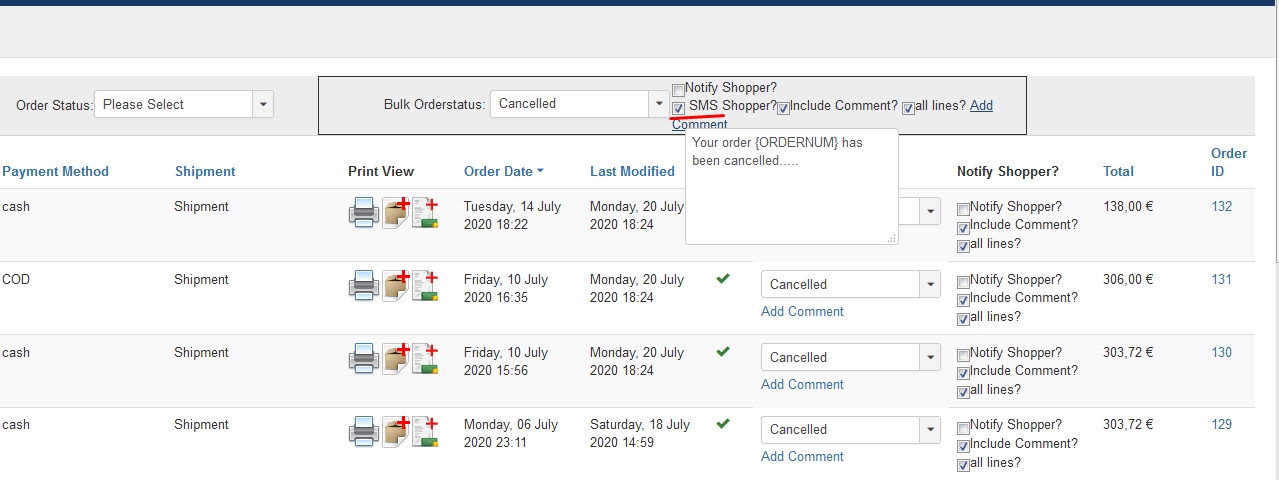Open order ID 132 link
1279x480 pixels.
pyautogui.click(x=1221, y=206)
